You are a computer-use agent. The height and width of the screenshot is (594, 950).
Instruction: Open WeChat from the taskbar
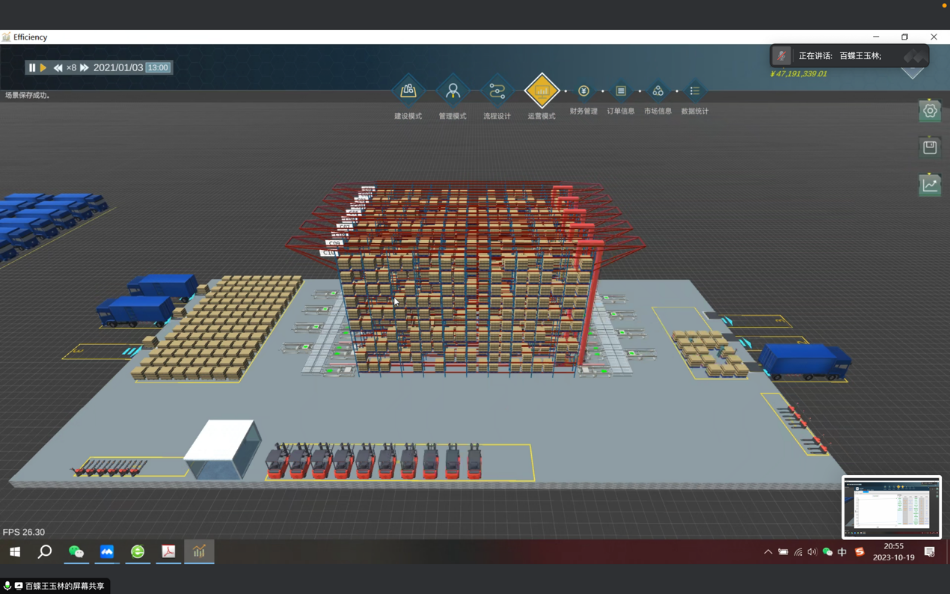point(76,552)
